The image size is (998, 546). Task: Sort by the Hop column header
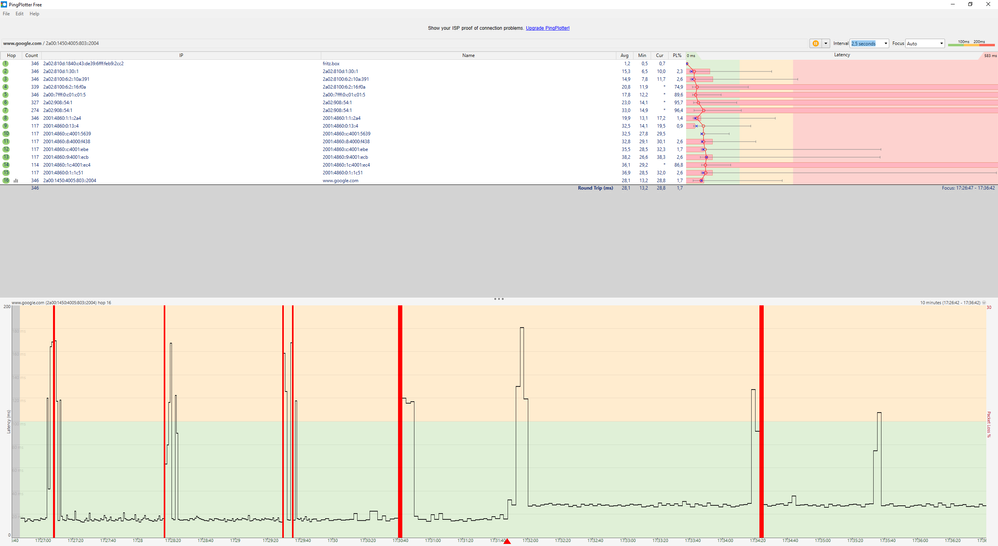pos(11,55)
